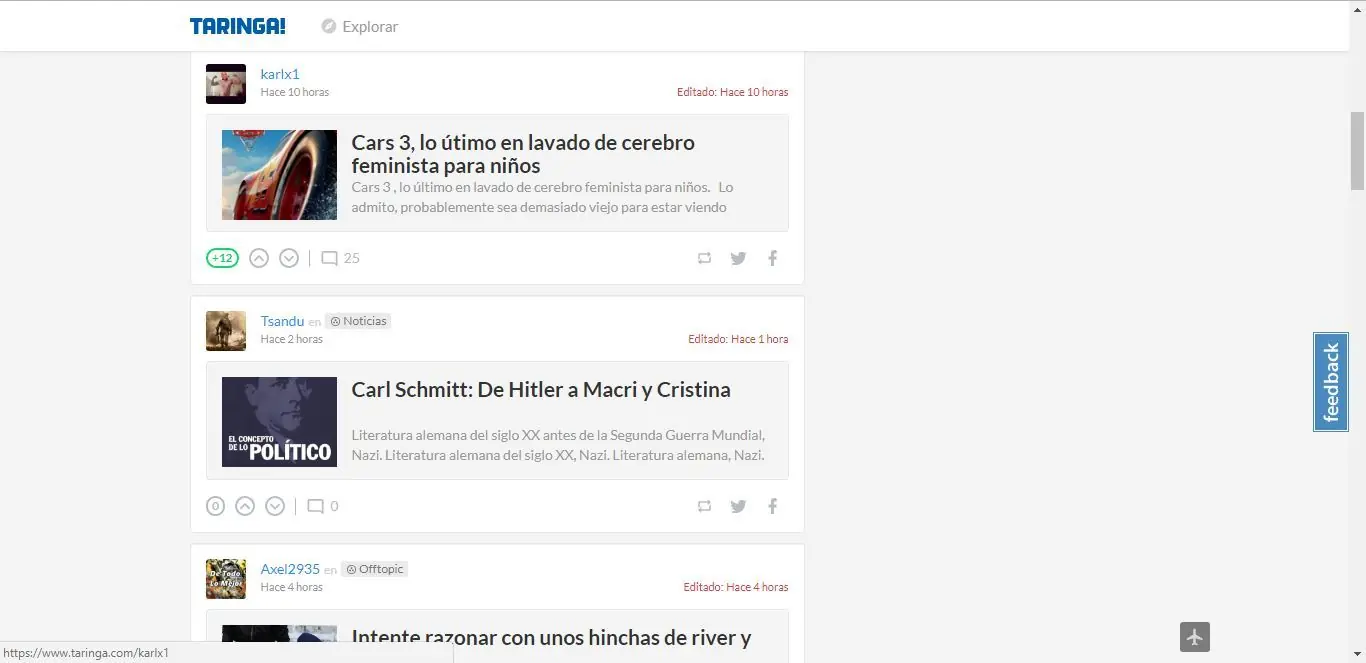1366x663 pixels.
Task: Open the Cars 3 post thumbnail image
Action: (x=279, y=175)
